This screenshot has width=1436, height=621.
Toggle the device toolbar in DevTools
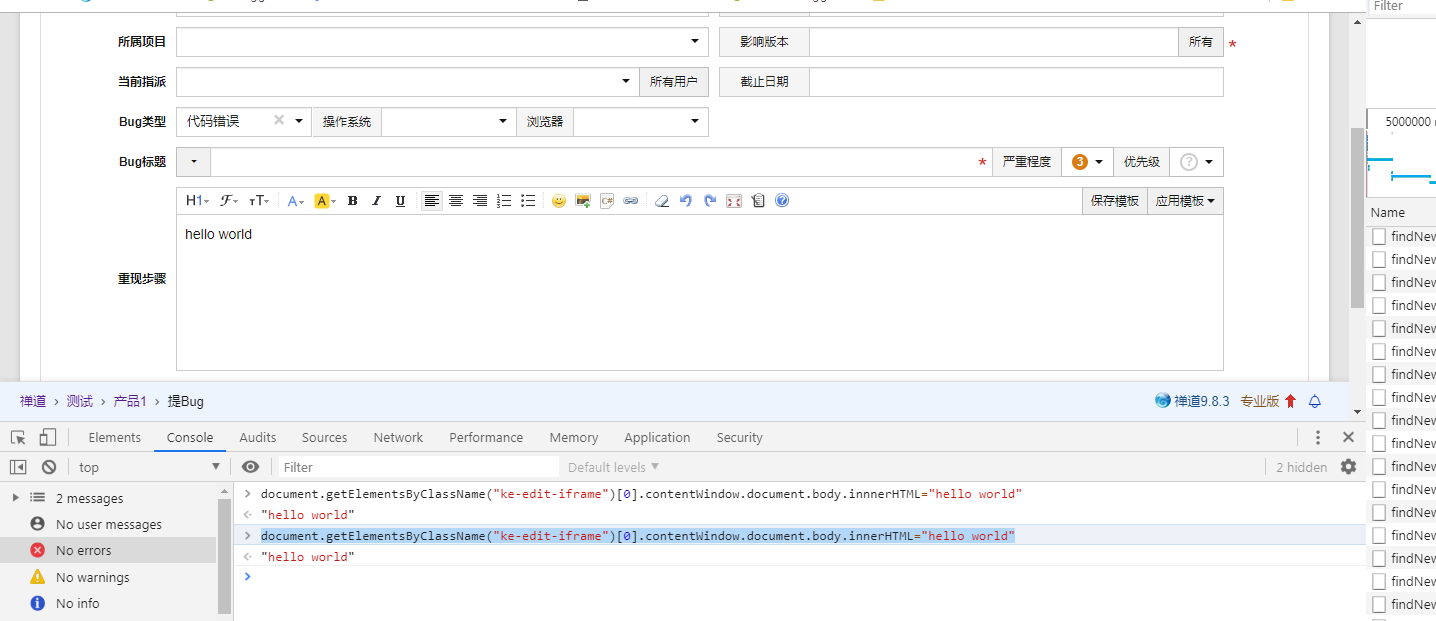tap(48, 437)
